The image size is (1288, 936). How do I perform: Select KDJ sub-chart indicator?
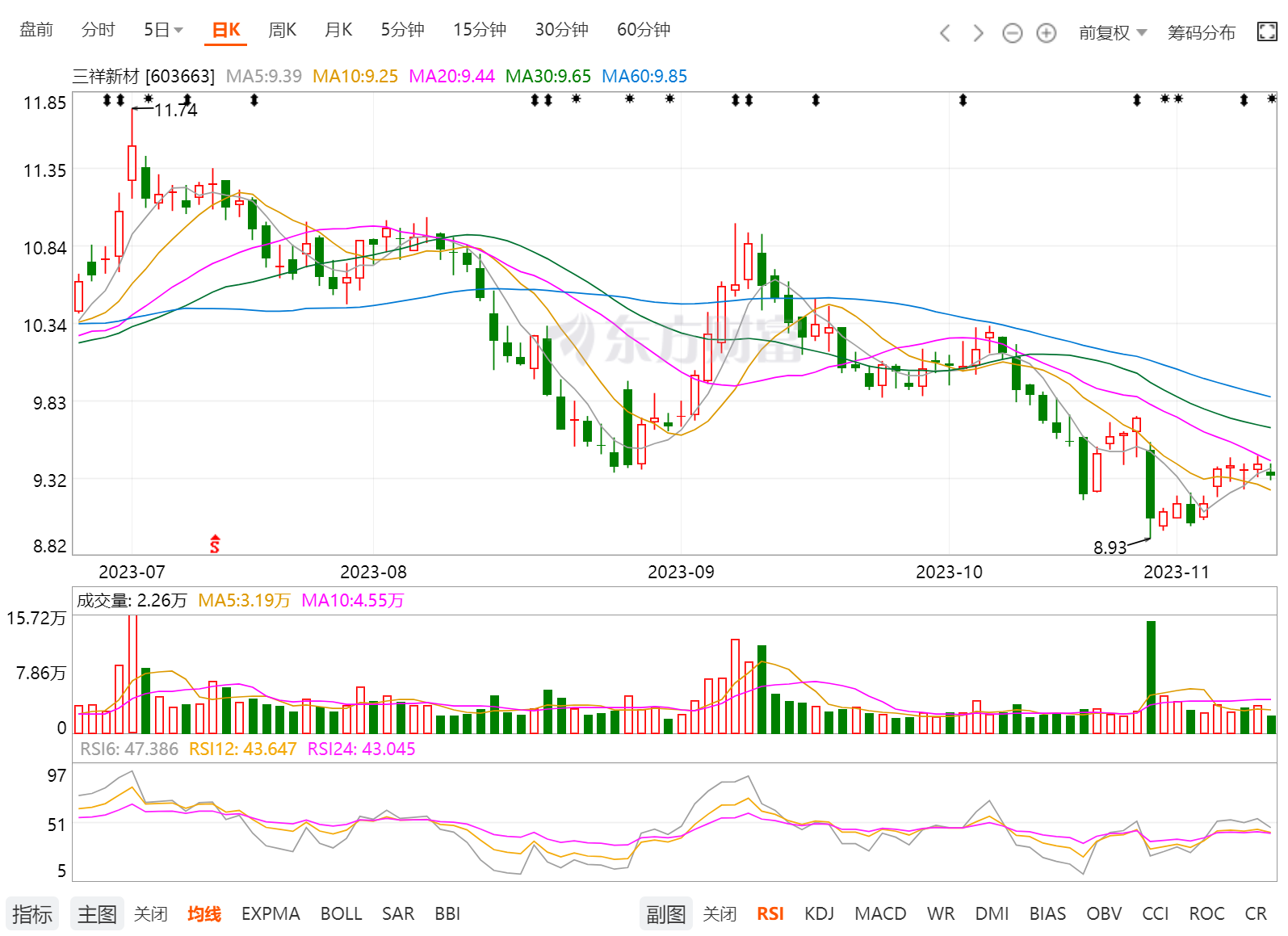coord(819,914)
